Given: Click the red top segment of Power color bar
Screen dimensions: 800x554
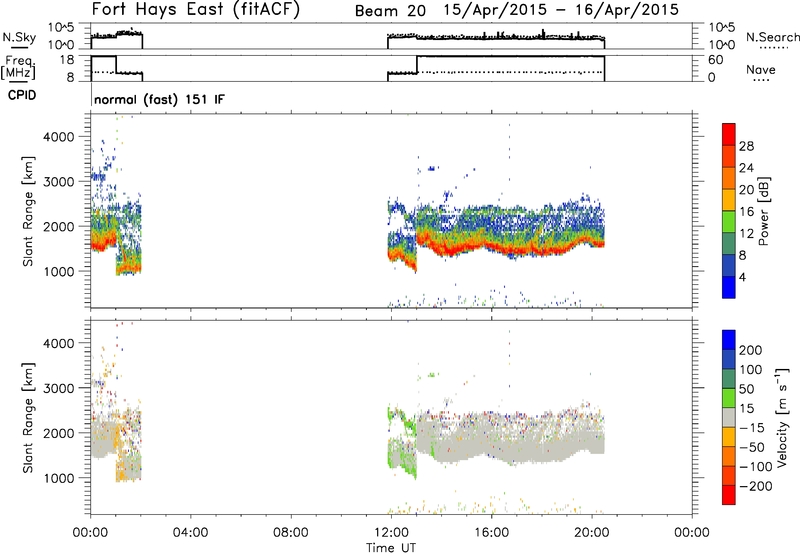Looking at the screenshot, I should pyautogui.click(x=729, y=134).
